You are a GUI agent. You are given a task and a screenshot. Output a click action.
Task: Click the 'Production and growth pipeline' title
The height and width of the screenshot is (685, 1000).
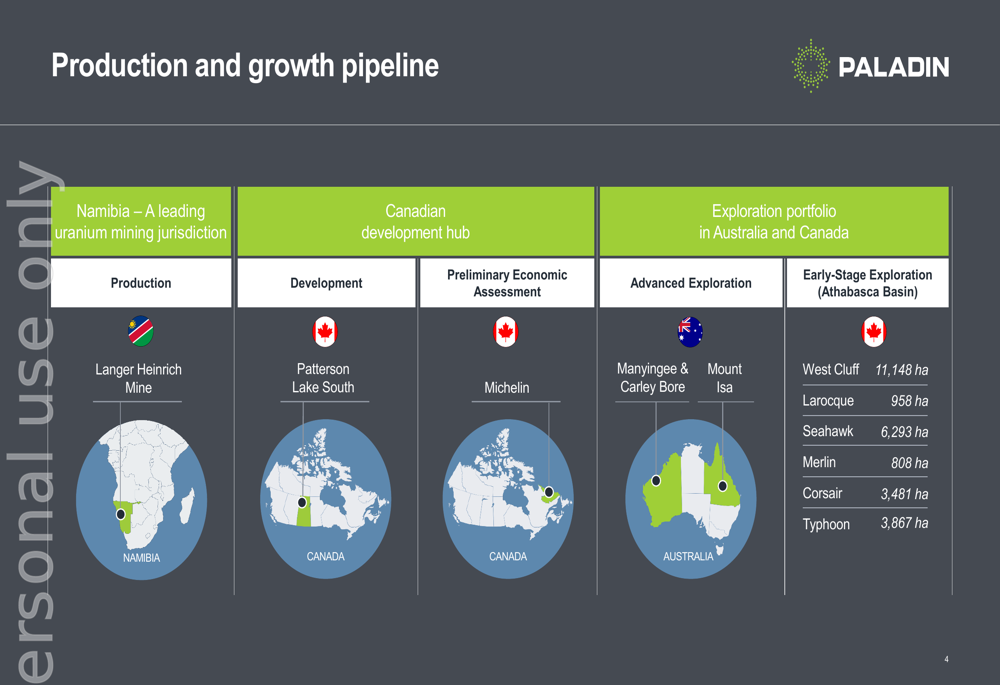click(x=245, y=66)
